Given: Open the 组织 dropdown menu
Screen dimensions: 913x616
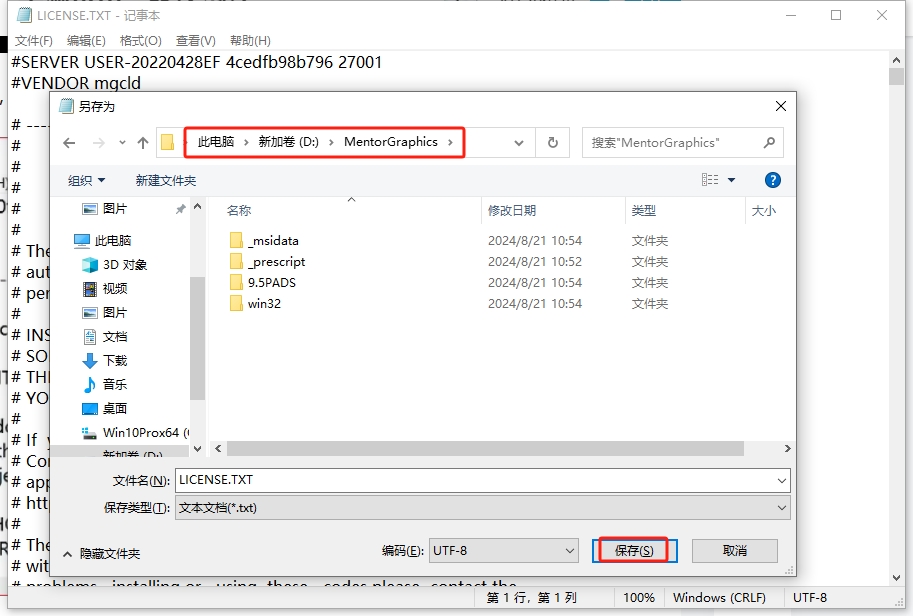Looking at the screenshot, I should click(x=86, y=180).
